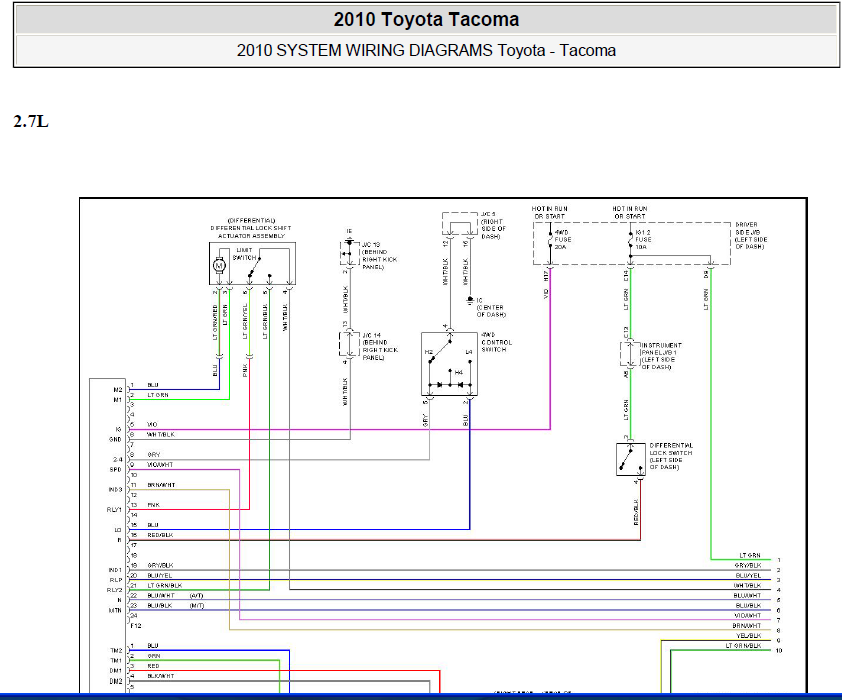
Task: Click the "2010 Toyota Tacoma" title heading
Action: coord(426,19)
